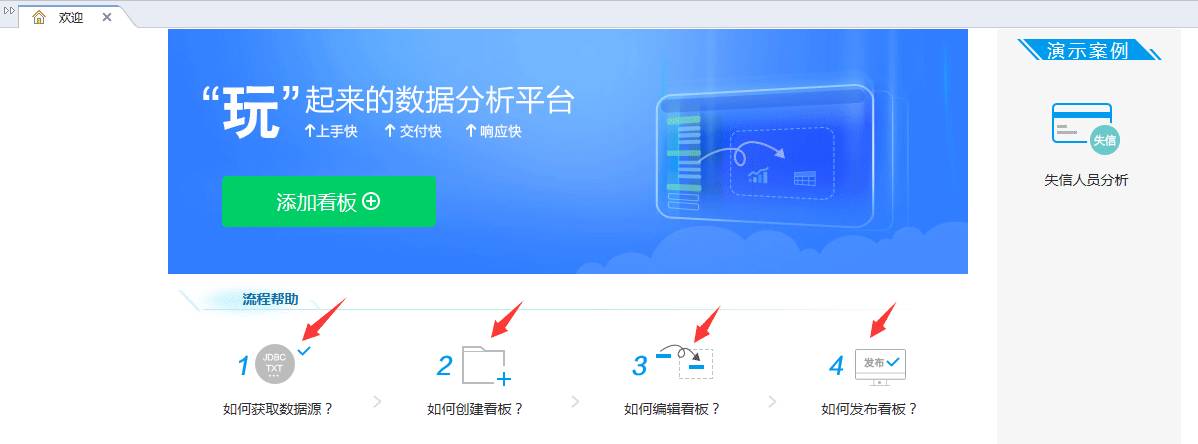1198x444 pixels.
Task: Click the JDBC TXT data source icon
Action: (274, 363)
